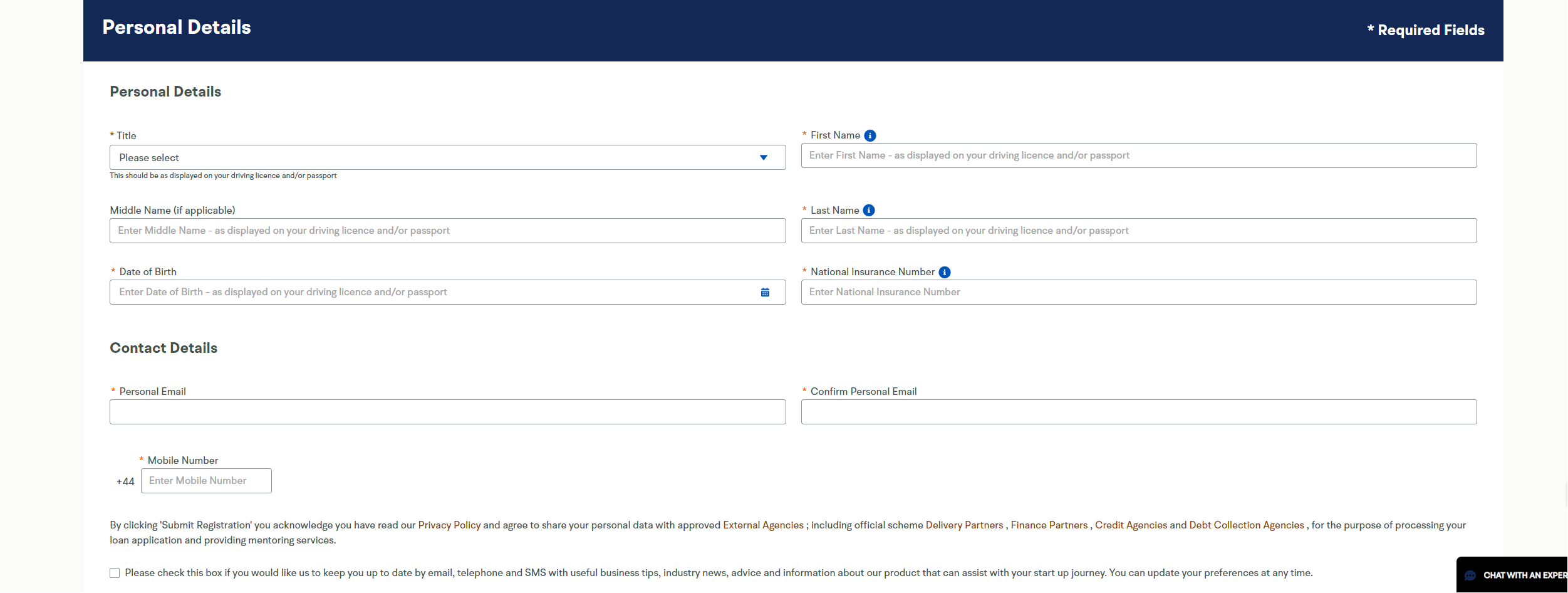Follow the Delivery Partners link
The image size is (1568, 593).
964,525
